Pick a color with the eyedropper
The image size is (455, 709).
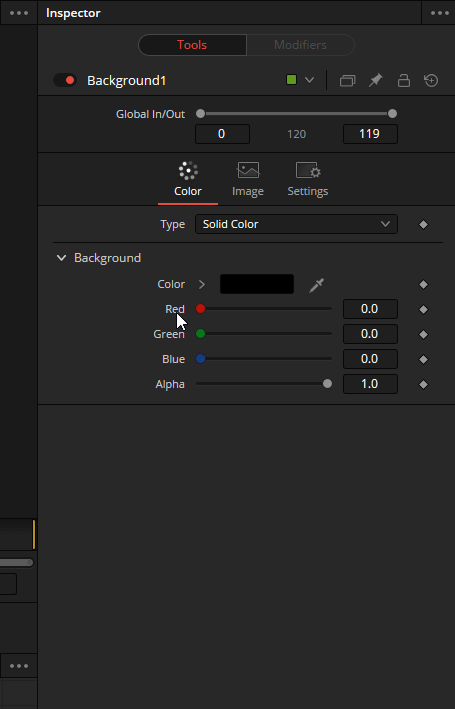(316, 285)
